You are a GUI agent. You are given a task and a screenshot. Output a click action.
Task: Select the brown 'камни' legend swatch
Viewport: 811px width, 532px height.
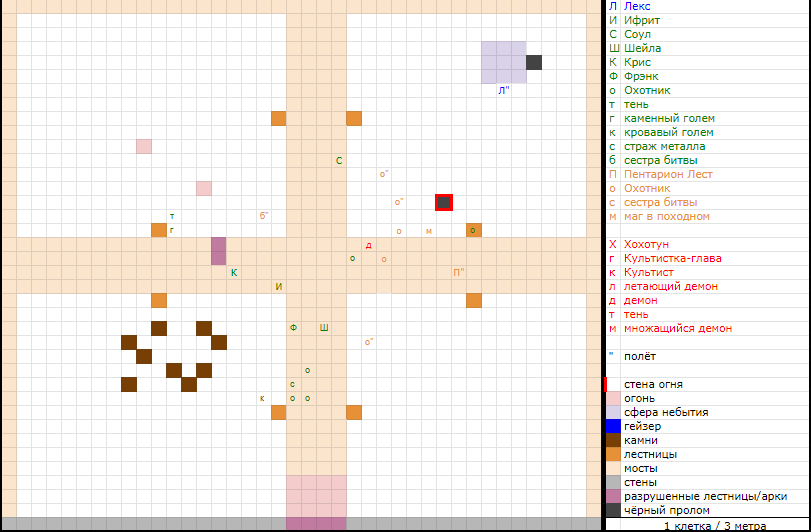[613, 440]
